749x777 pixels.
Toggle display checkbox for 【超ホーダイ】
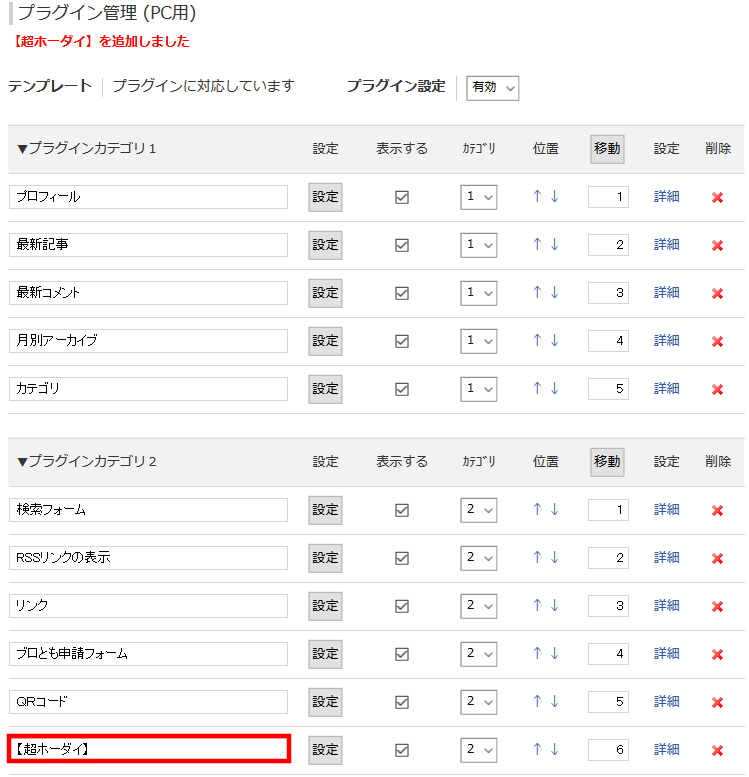[402, 751]
